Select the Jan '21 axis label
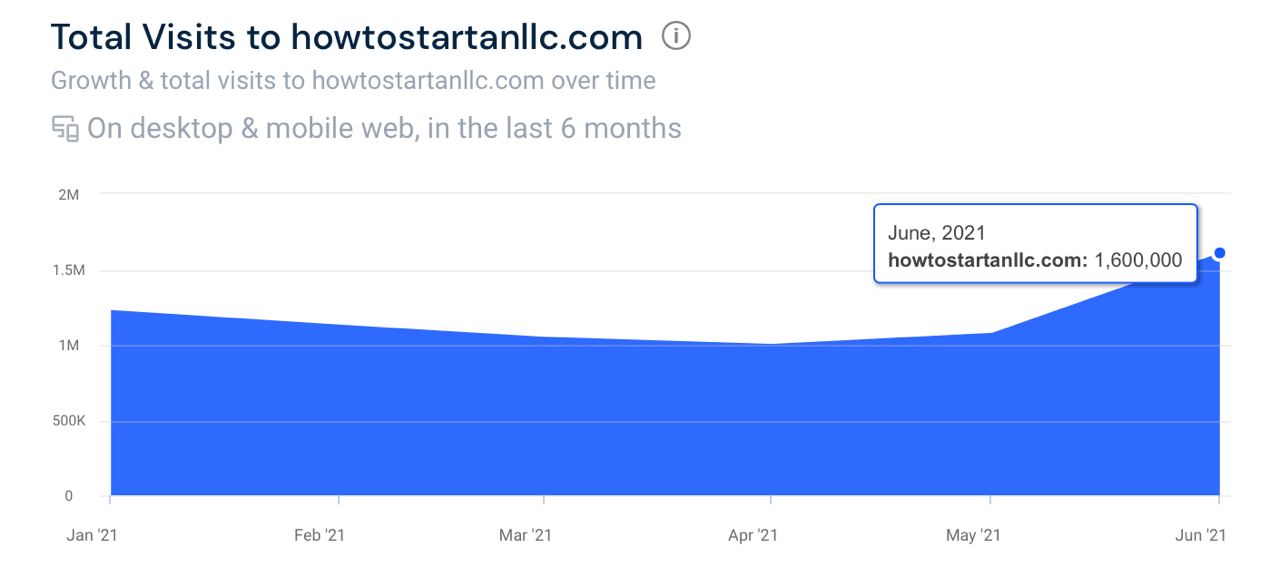This screenshot has height=577, width=1280. coord(91,536)
